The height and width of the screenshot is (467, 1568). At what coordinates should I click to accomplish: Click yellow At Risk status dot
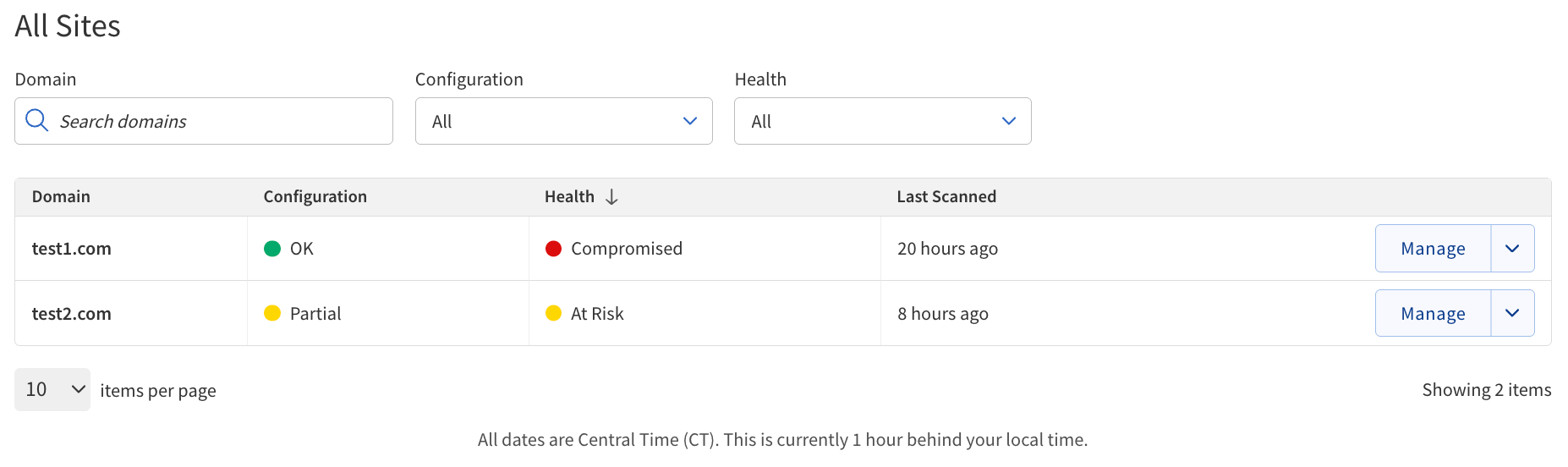coord(554,313)
